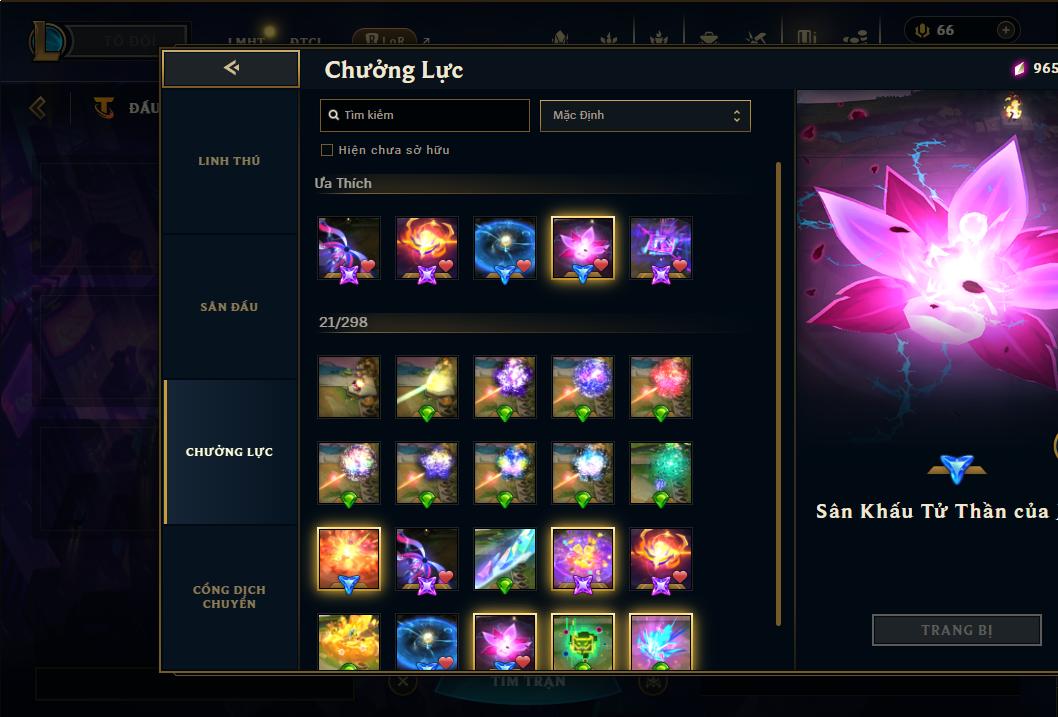
Task: Click the back arrow button above sidebar
Action: coord(231,68)
